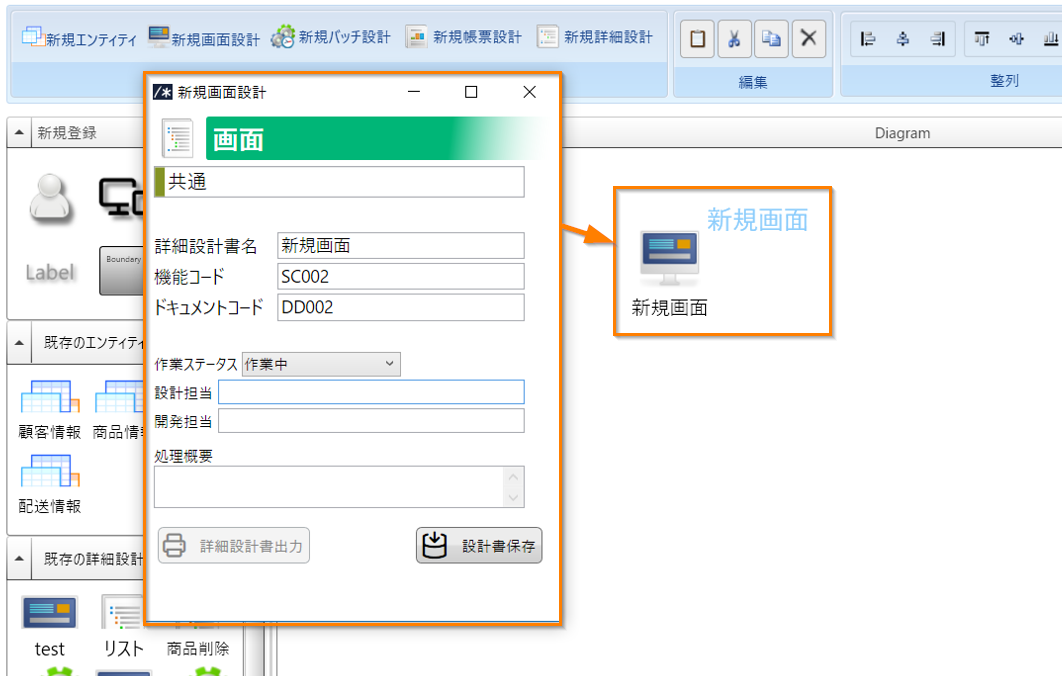Click 新規詳細設計 in the toolbar

click(x=595, y=38)
